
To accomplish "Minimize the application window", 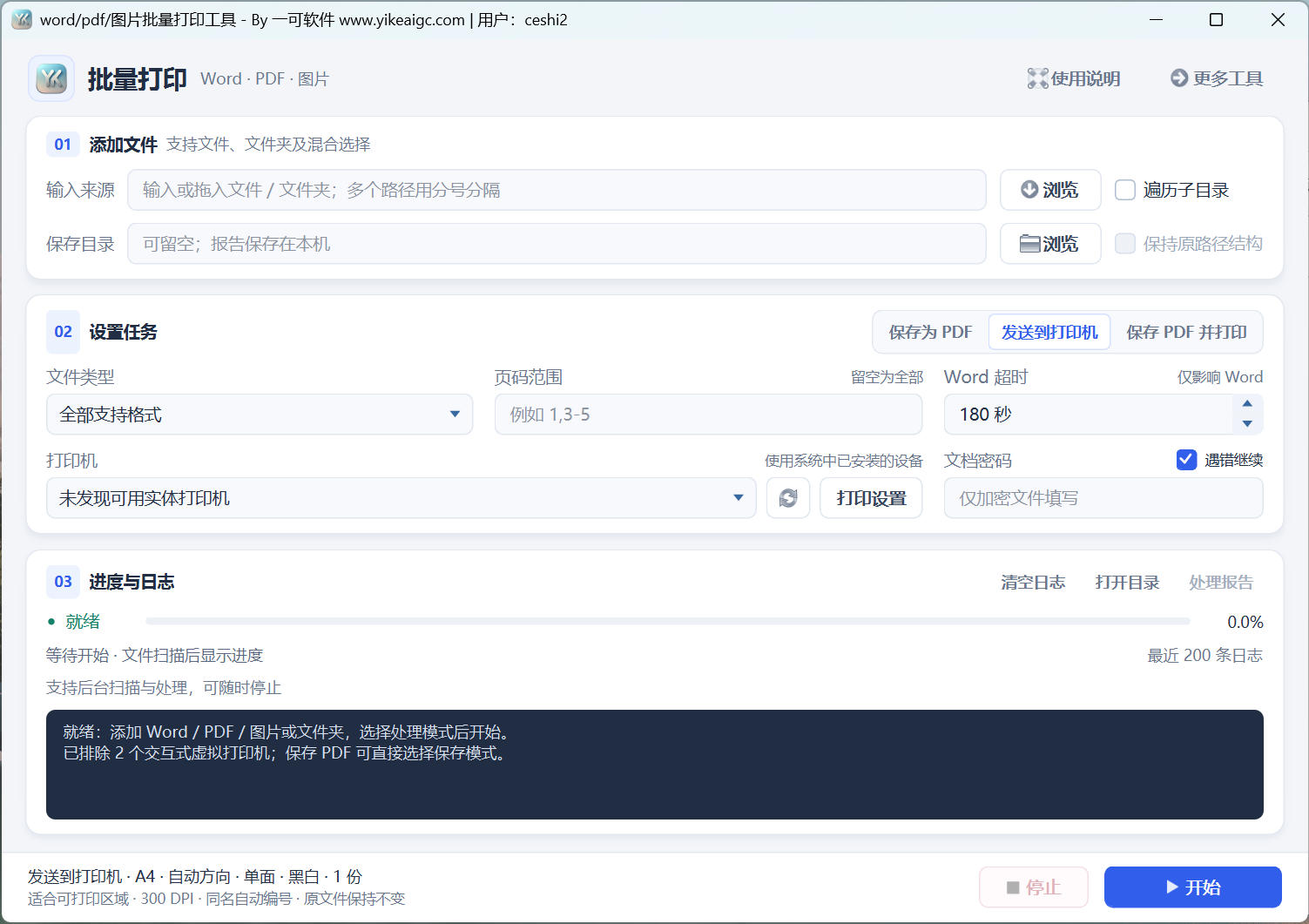I will pos(1156,19).
